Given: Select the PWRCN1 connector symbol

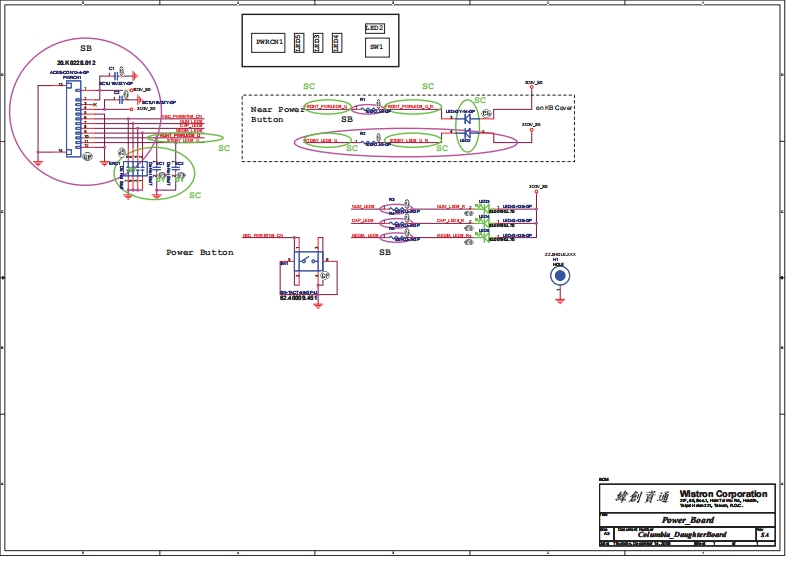Looking at the screenshot, I should [x=73, y=118].
